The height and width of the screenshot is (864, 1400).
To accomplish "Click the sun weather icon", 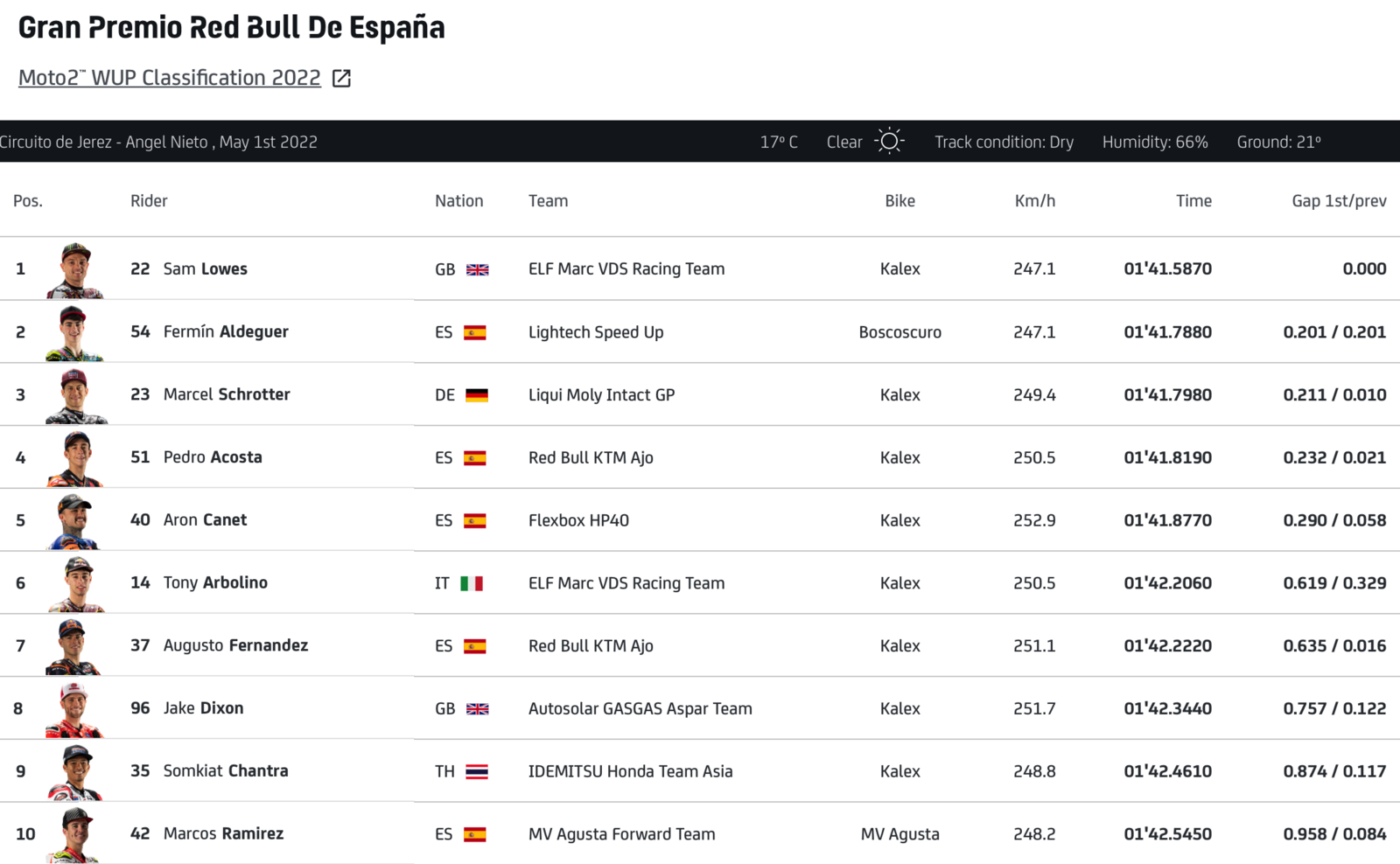I will [x=889, y=142].
